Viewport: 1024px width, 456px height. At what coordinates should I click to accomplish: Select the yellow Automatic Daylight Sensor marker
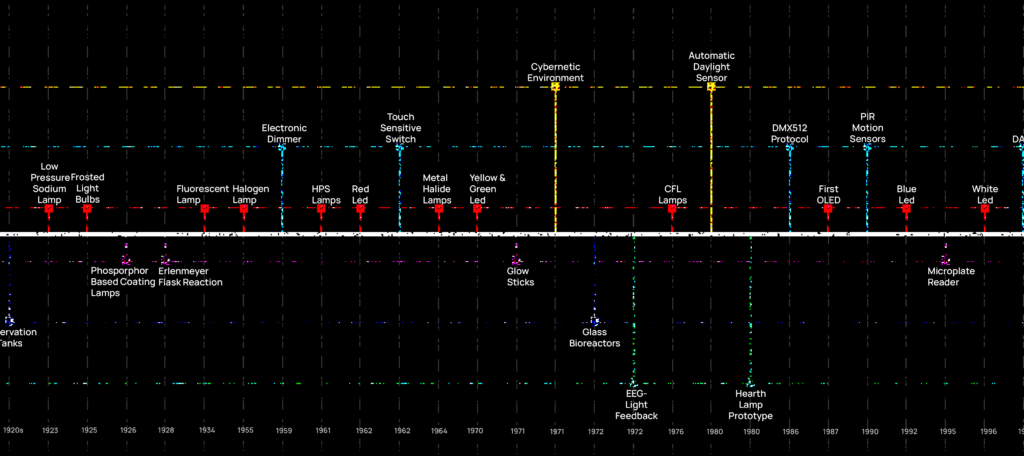click(x=711, y=87)
